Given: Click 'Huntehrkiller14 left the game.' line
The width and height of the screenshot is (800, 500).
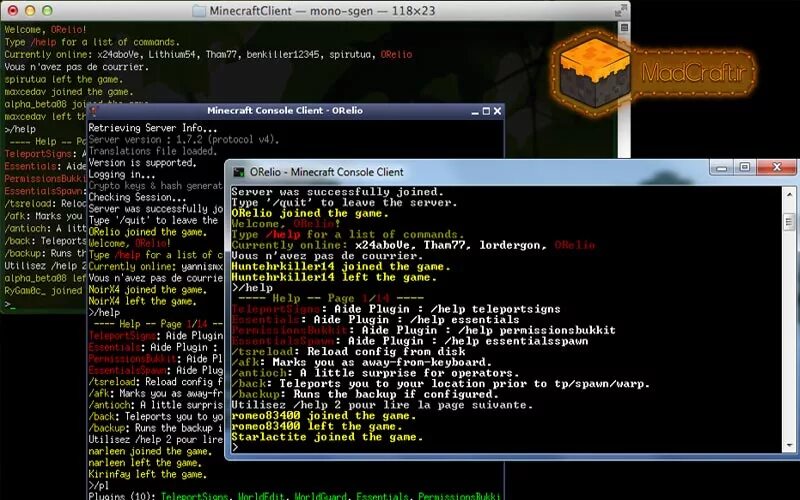Looking at the screenshot, I should coord(334,278).
